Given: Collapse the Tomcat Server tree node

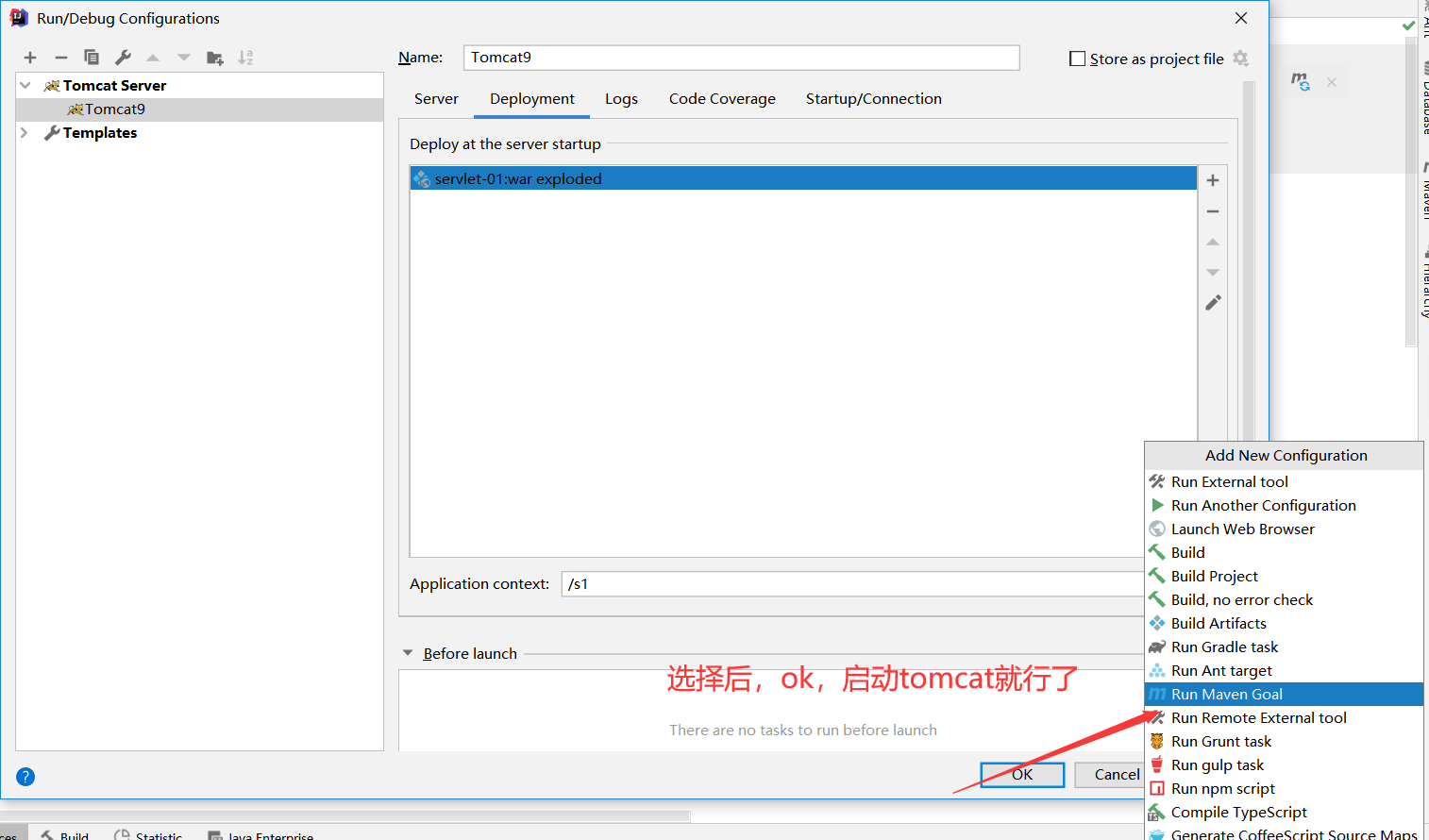Looking at the screenshot, I should [25, 85].
